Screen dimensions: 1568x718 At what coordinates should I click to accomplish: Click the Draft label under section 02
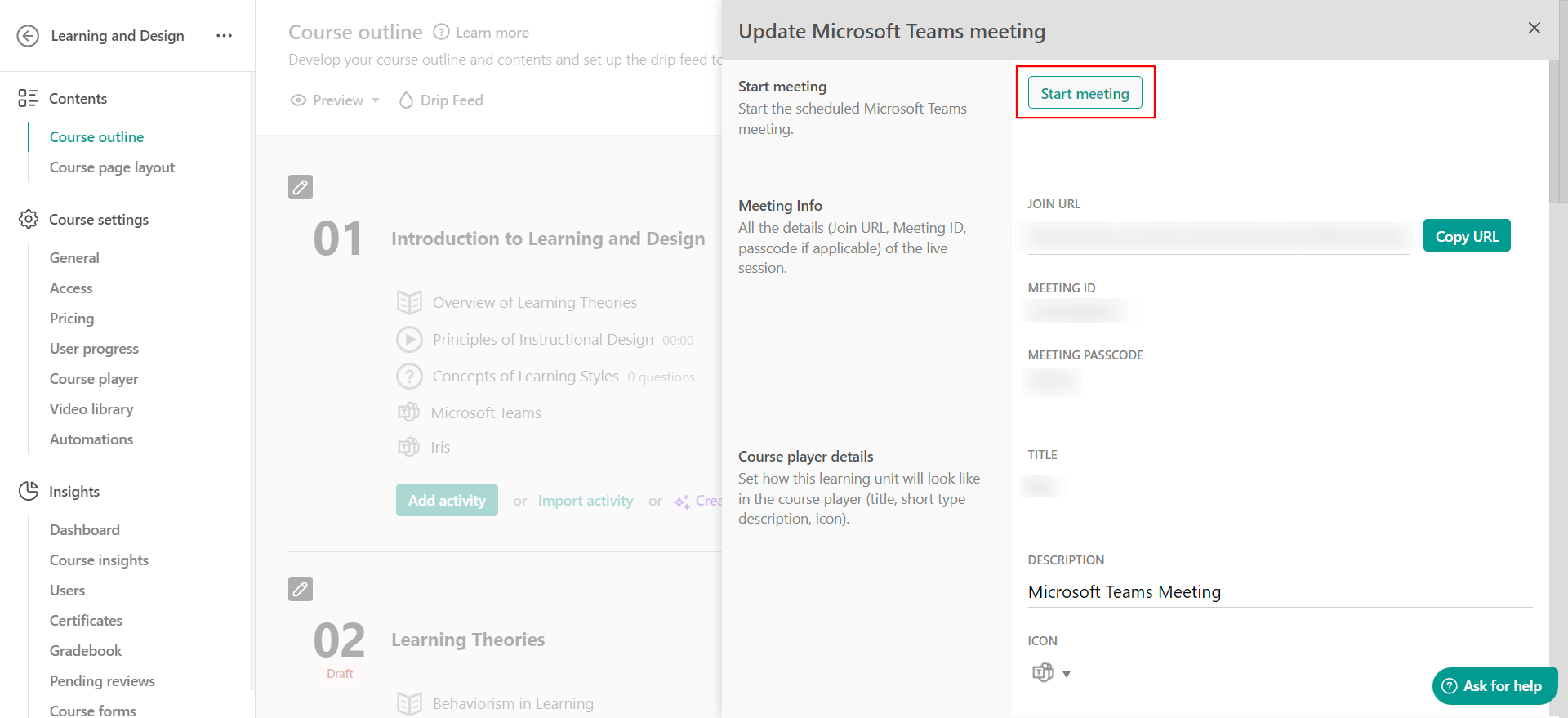pos(340,674)
